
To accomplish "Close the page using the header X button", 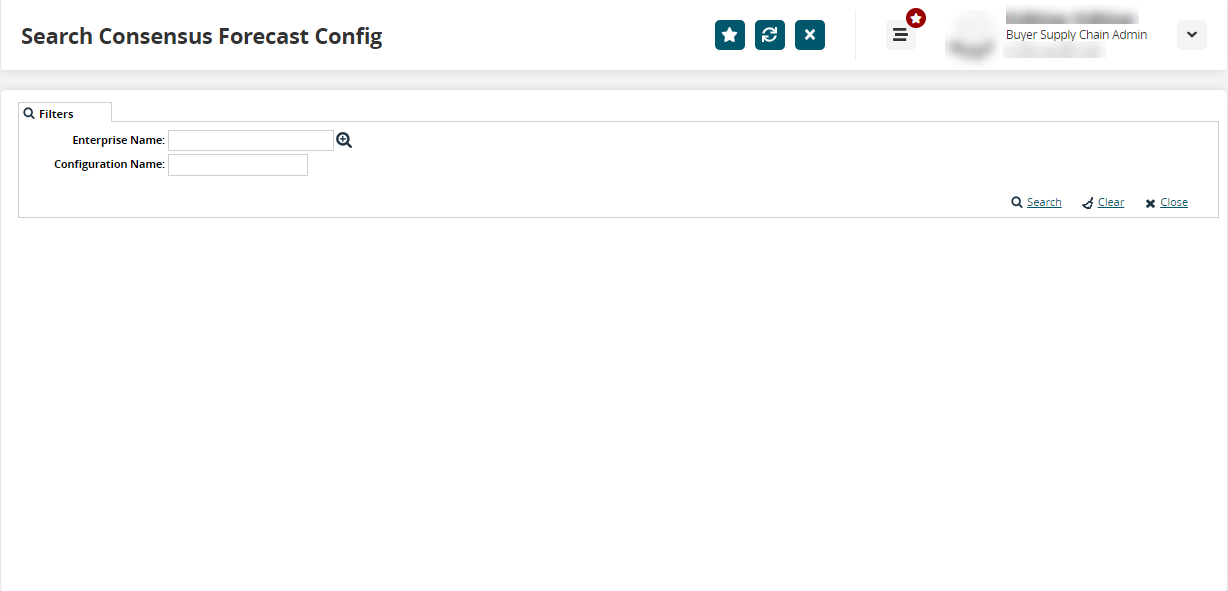I will (810, 35).
